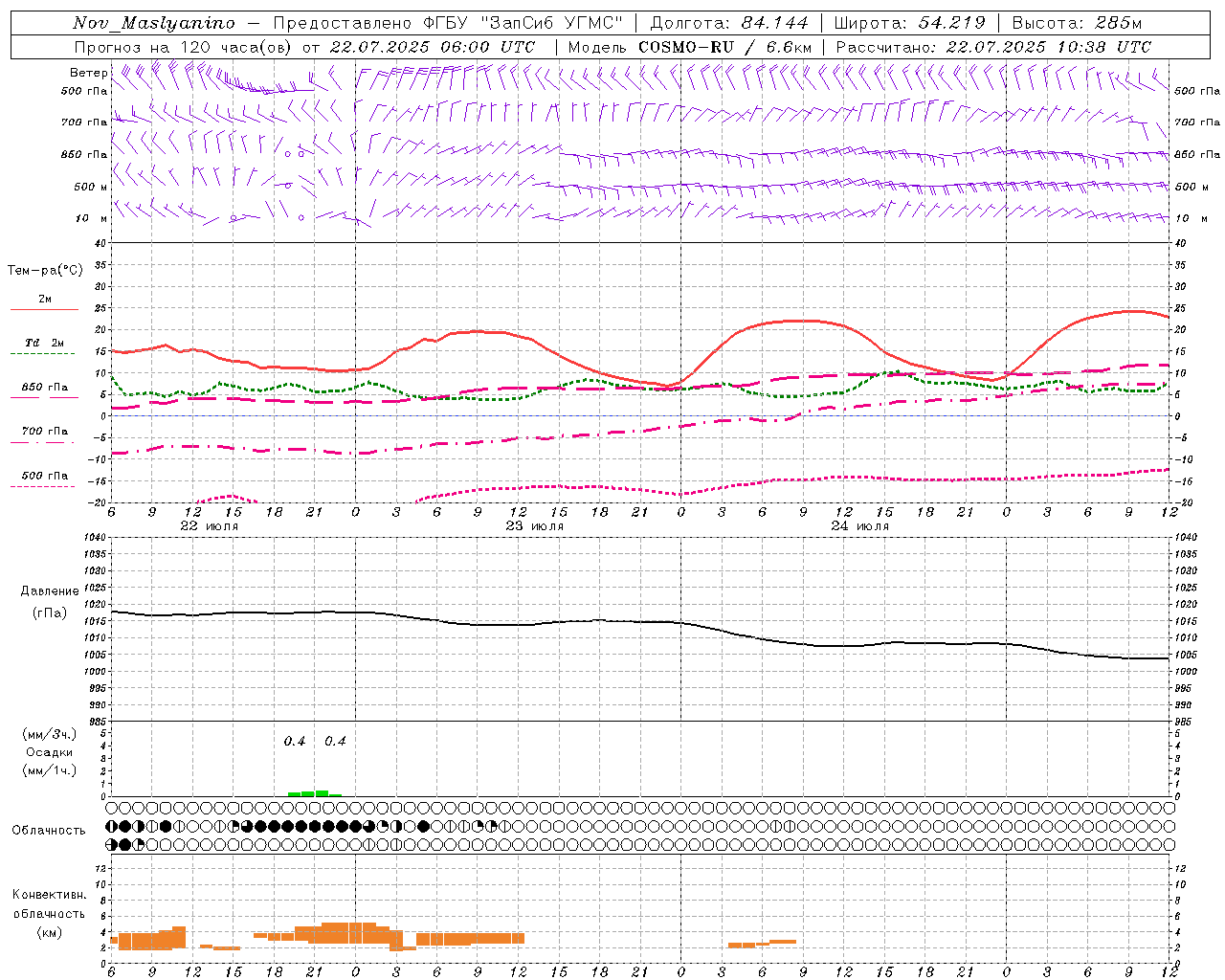Click the 700 гПа temperature legend entry

tap(44, 435)
